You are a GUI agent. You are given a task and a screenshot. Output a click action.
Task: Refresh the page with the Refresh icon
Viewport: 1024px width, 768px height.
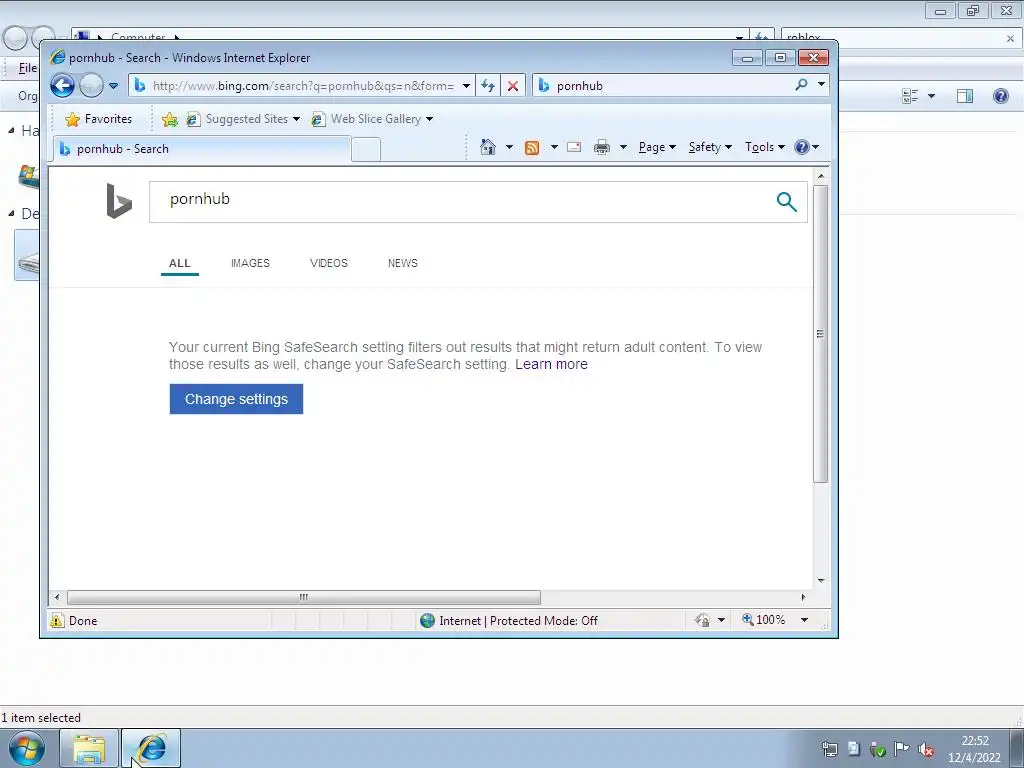[x=488, y=86]
